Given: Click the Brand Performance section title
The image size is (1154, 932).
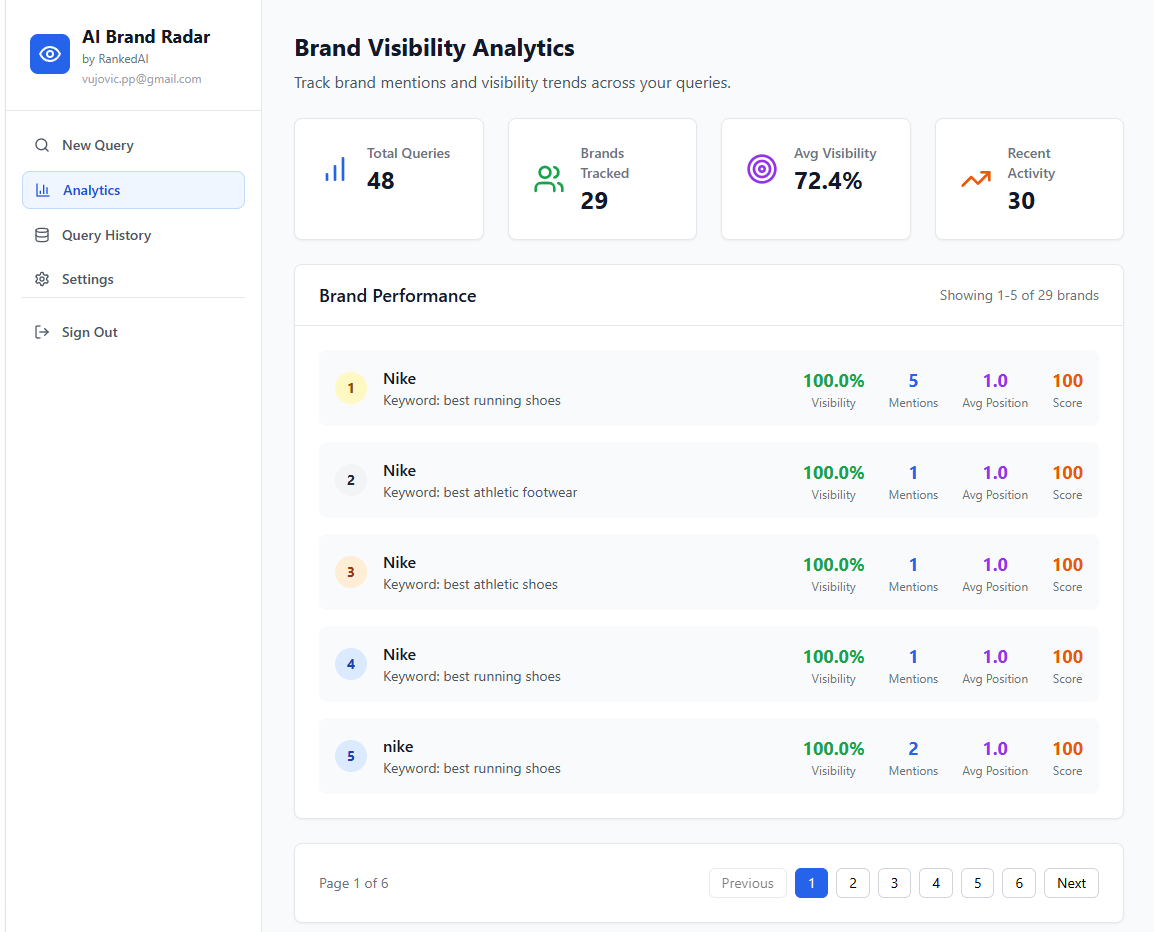Looking at the screenshot, I should pyautogui.click(x=397, y=296).
